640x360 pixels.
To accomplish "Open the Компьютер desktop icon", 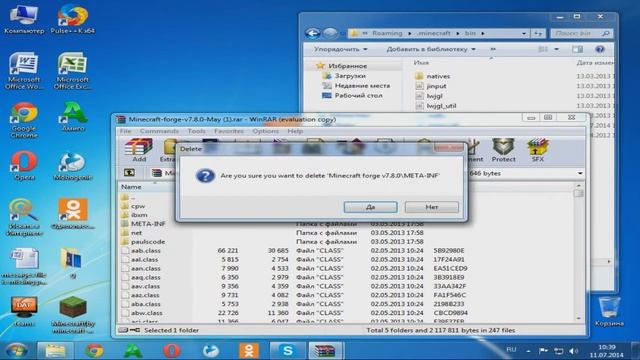I will [x=24, y=18].
